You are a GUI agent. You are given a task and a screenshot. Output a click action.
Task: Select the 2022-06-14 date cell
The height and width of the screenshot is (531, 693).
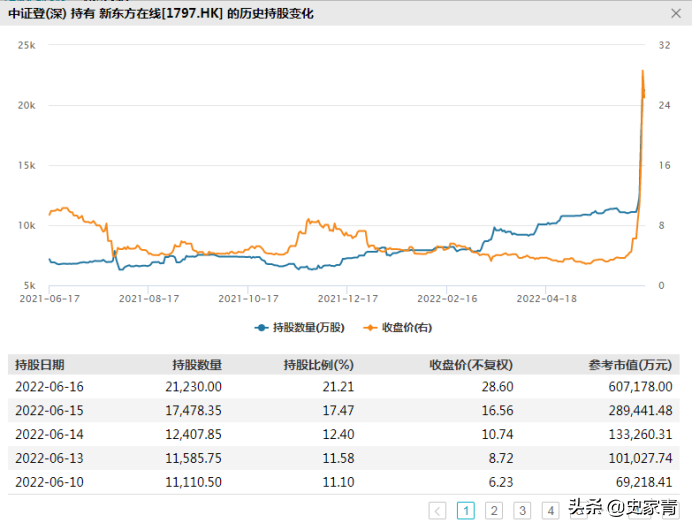[x=50, y=435]
